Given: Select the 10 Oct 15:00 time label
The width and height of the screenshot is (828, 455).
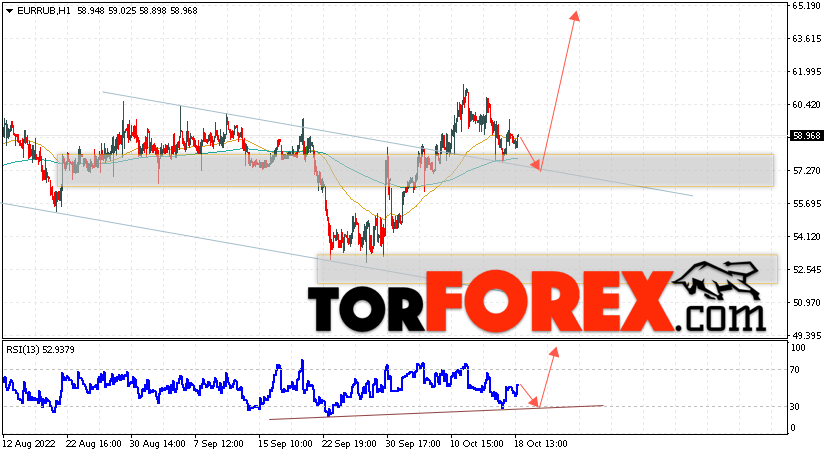Looking at the screenshot, I should (477, 444).
